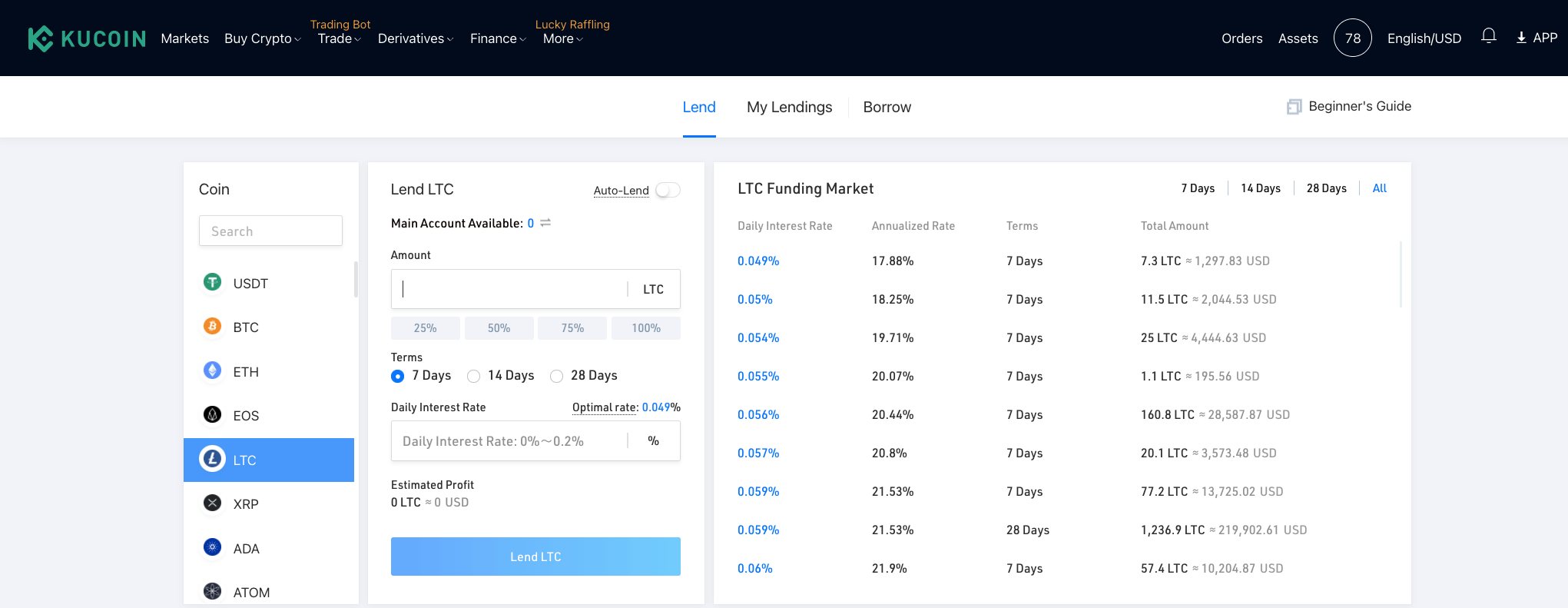1568x608 pixels.
Task: Click the BTC coin icon
Action: [x=212, y=326]
